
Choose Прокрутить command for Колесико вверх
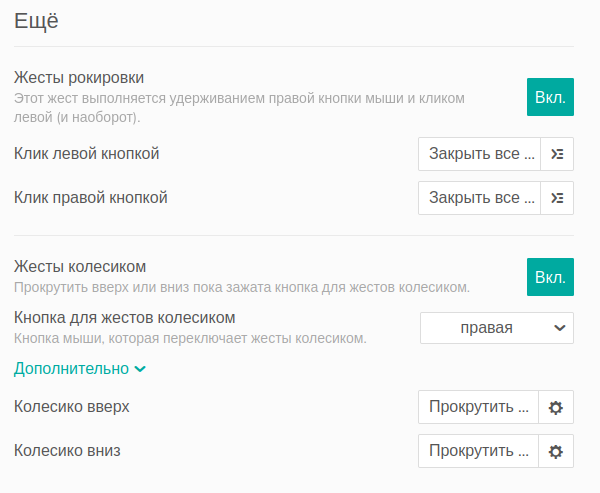[478, 407]
